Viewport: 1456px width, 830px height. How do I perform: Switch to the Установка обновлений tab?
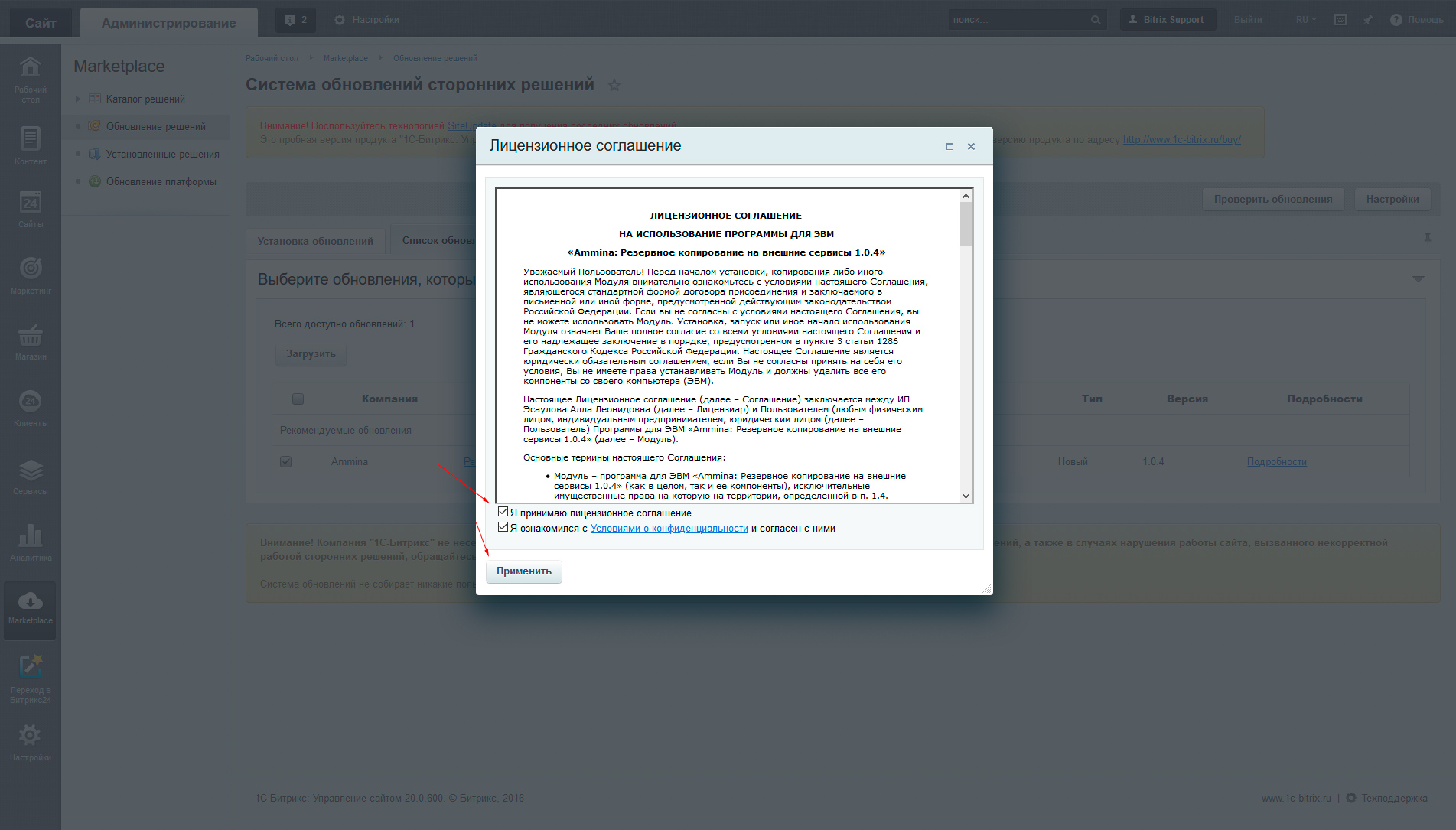(x=315, y=241)
